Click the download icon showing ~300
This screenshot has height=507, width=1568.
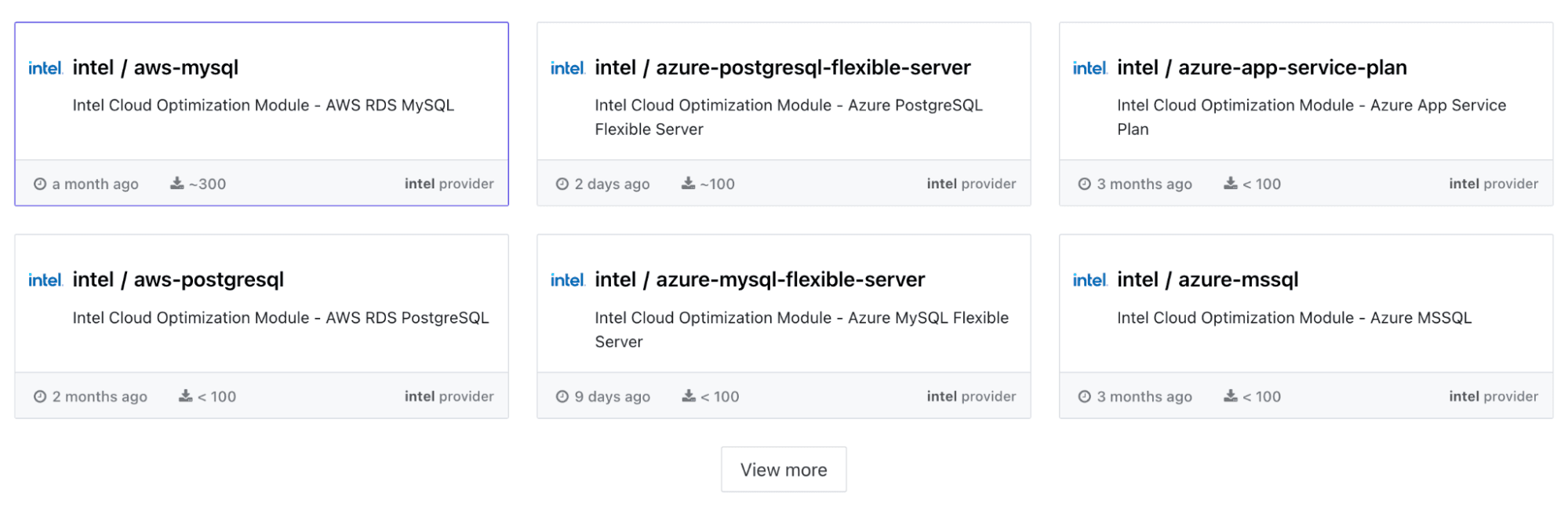pos(177,184)
